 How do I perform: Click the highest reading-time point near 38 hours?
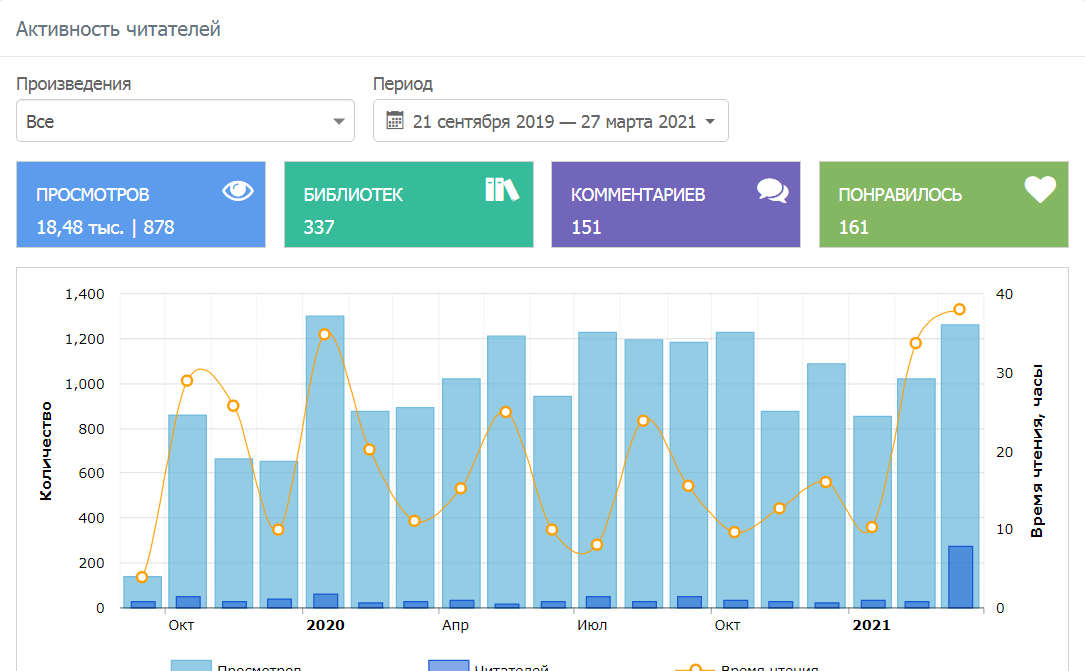pos(959,310)
